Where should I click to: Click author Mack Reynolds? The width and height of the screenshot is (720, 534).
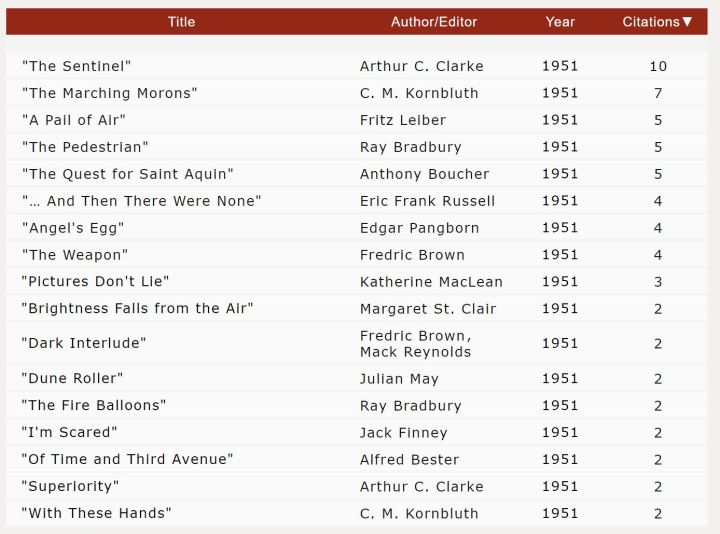[x=415, y=352]
